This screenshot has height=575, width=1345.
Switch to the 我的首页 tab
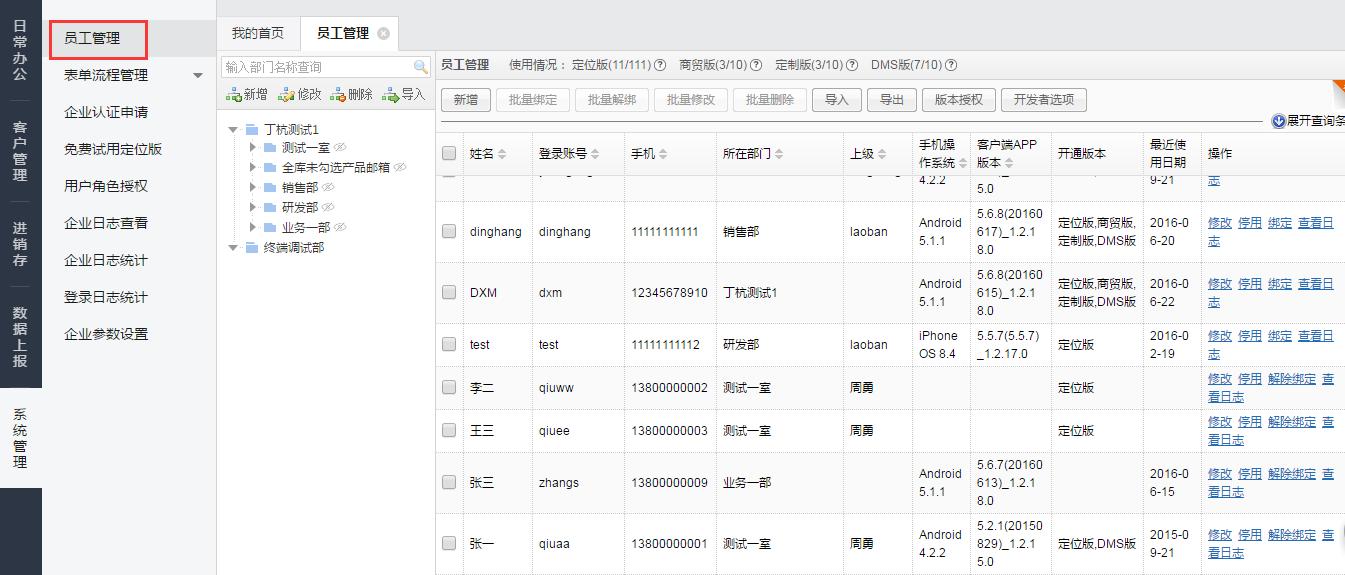point(258,33)
